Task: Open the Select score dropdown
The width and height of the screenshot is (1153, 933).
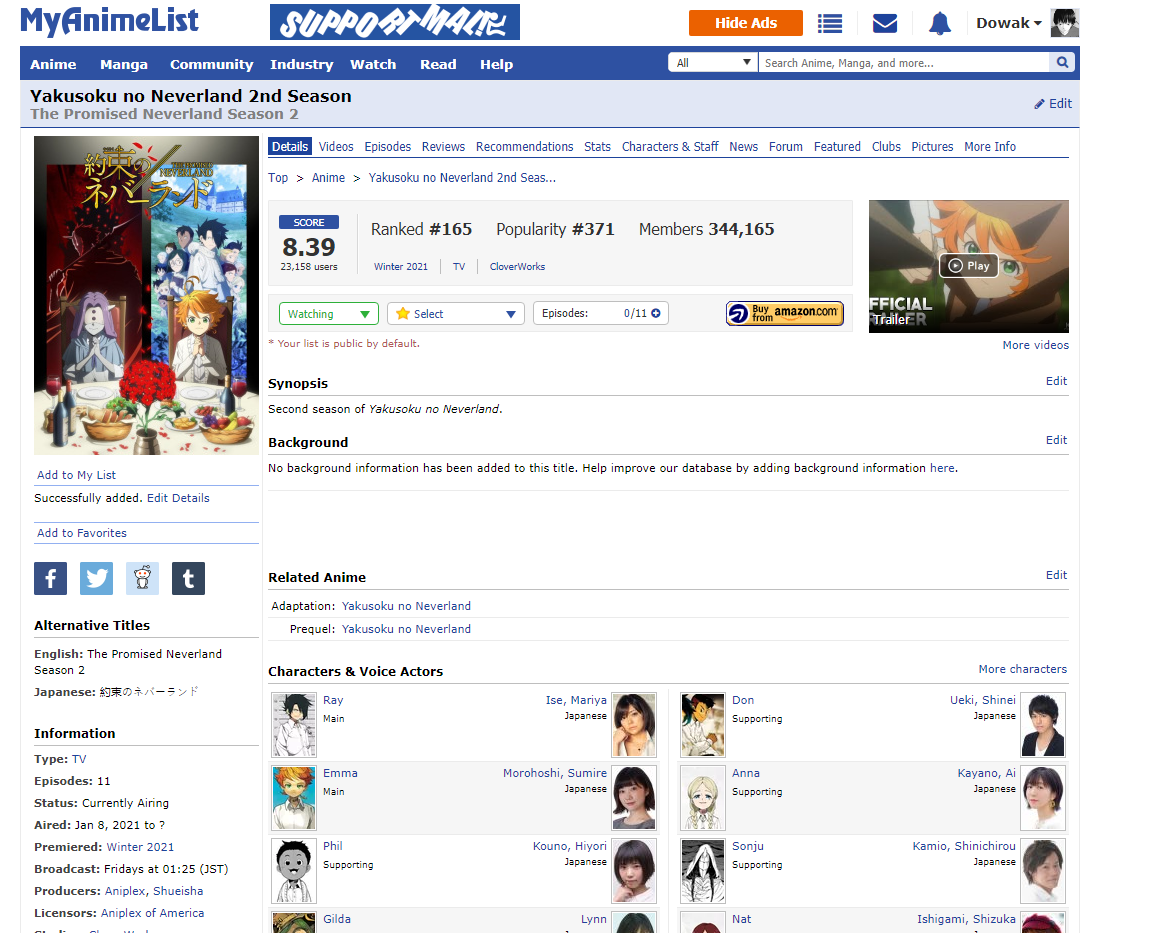Action: coord(455,314)
